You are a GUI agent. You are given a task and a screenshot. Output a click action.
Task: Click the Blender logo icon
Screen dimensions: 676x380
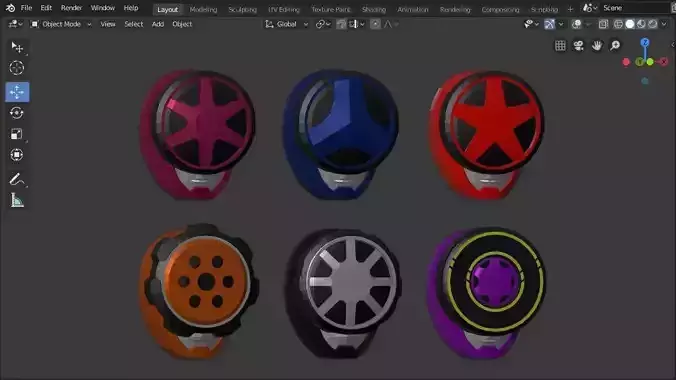pos(10,8)
